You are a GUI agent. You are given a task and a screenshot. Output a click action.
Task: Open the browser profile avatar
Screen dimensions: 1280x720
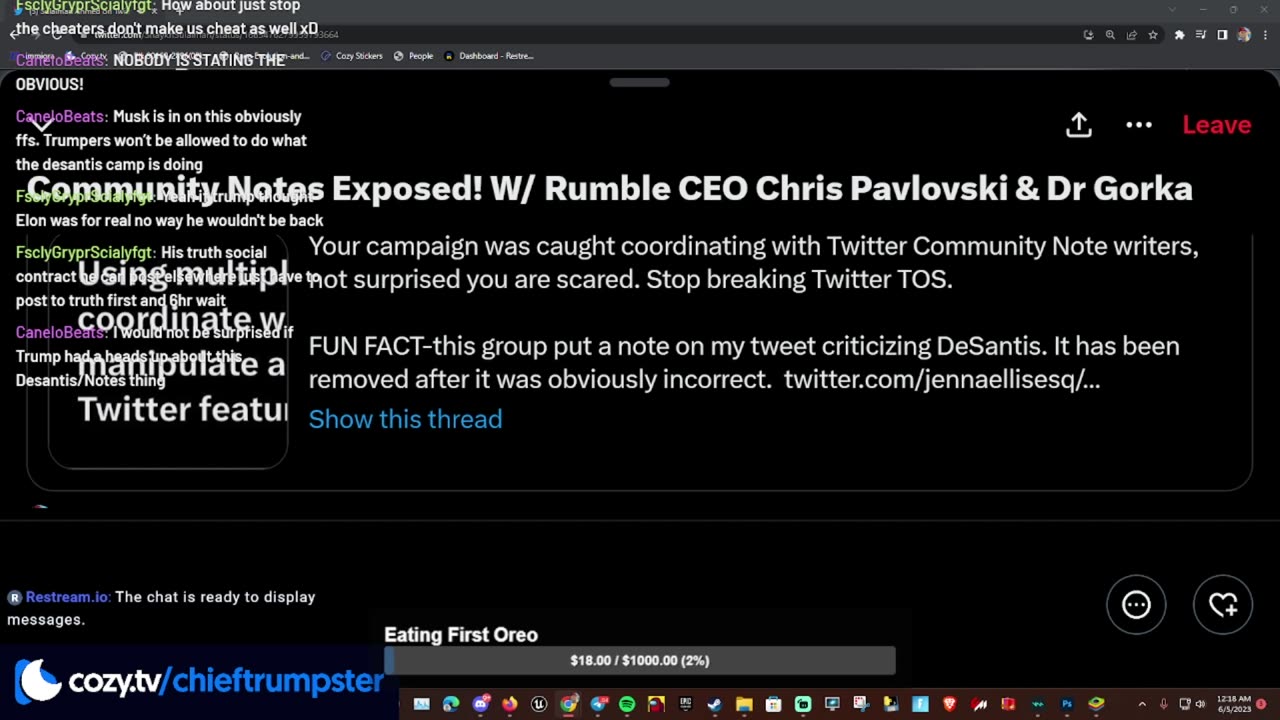1244,35
